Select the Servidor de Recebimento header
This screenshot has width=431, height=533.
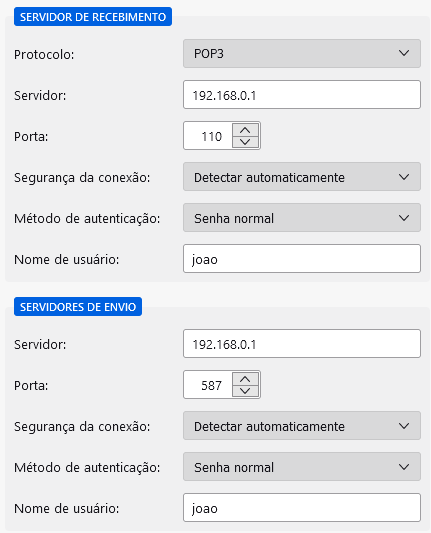[x=93, y=17]
